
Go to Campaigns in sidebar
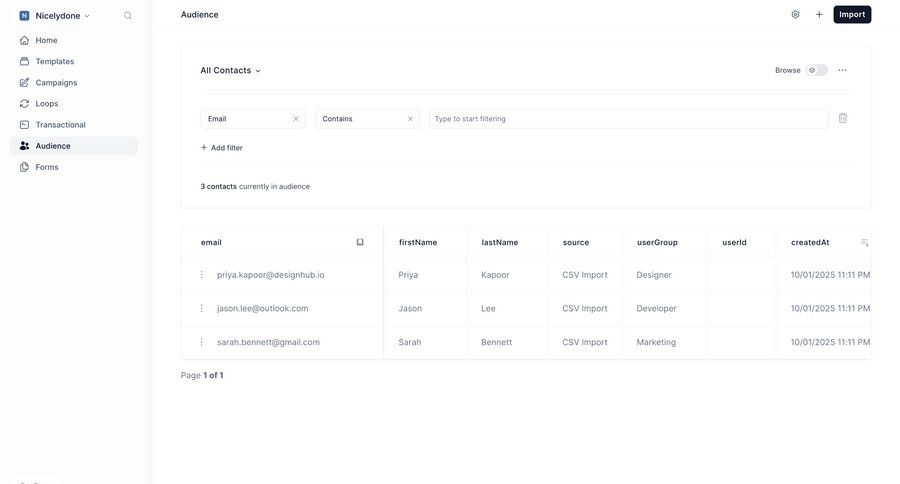[x=56, y=82]
